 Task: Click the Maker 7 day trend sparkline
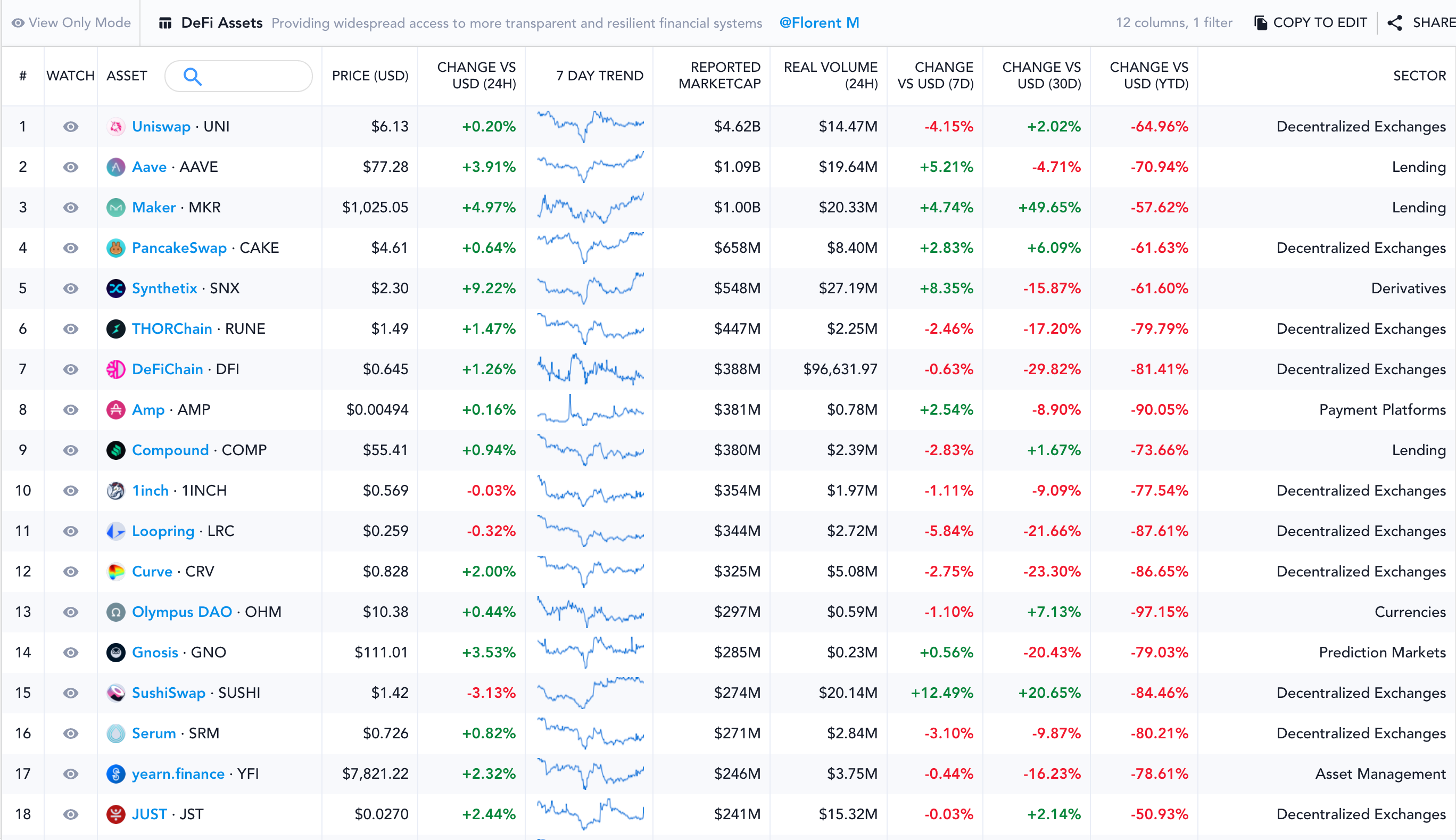591,208
